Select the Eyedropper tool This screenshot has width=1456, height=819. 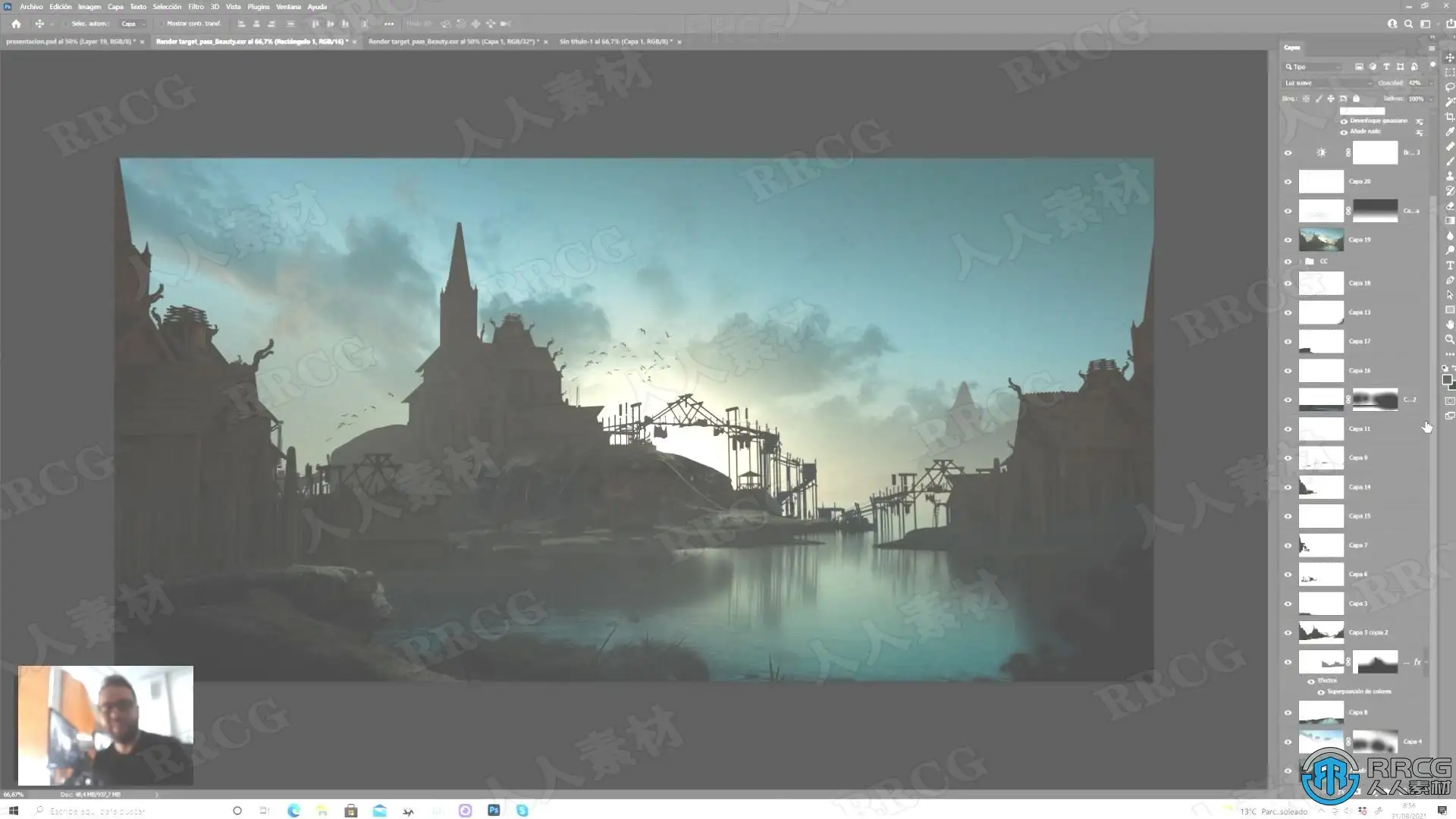pos(1450,132)
